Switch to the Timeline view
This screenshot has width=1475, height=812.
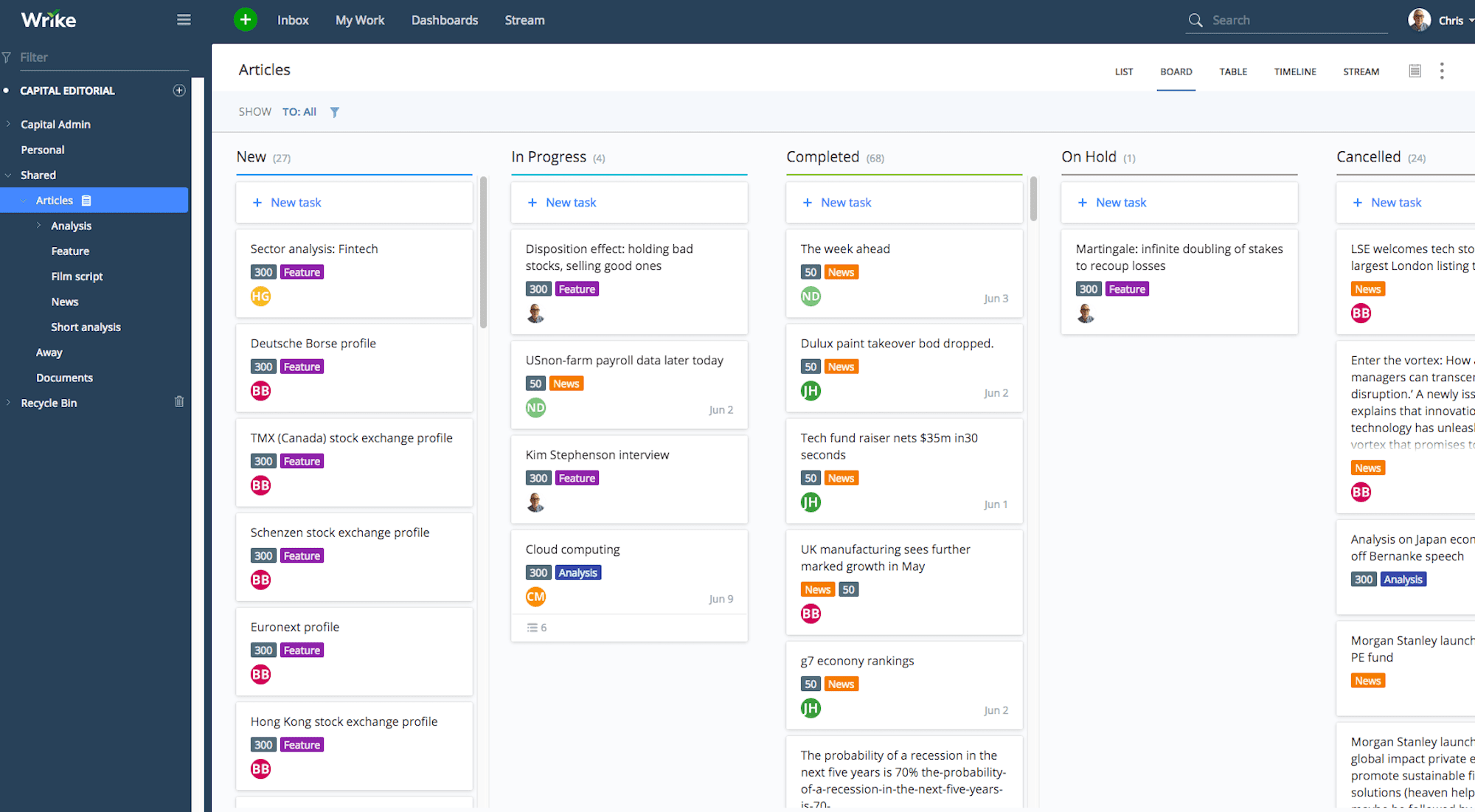click(1295, 71)
